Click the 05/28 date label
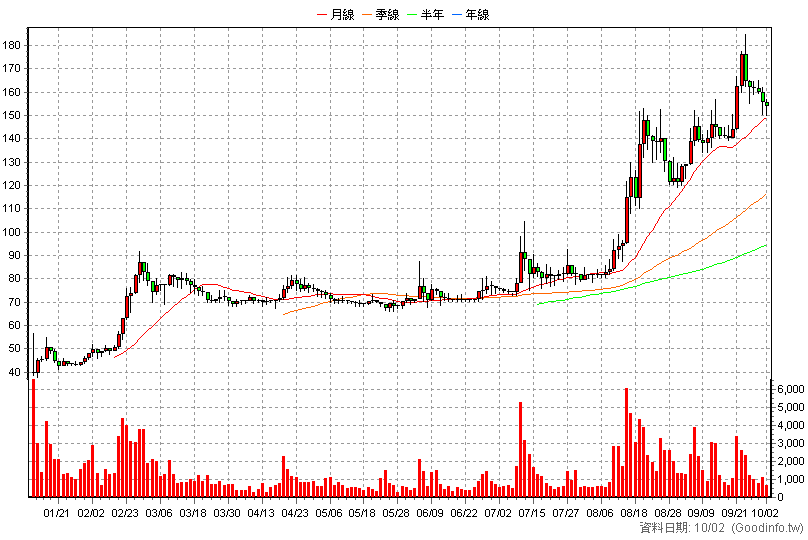Viewport: 808px width, 540px height. tap(396, 513)
